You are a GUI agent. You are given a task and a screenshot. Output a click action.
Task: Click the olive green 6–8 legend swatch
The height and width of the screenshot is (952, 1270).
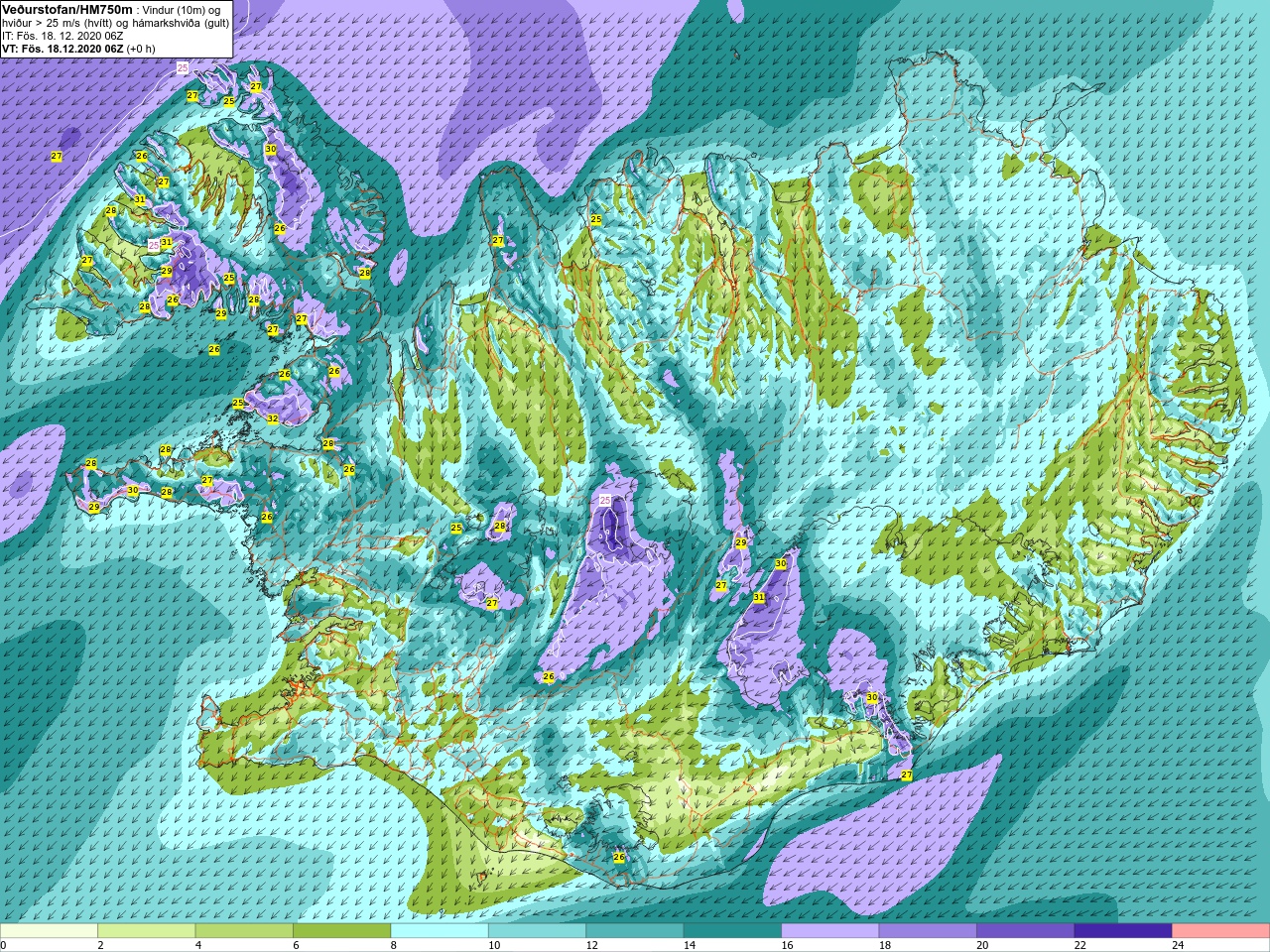click(342, 931)
